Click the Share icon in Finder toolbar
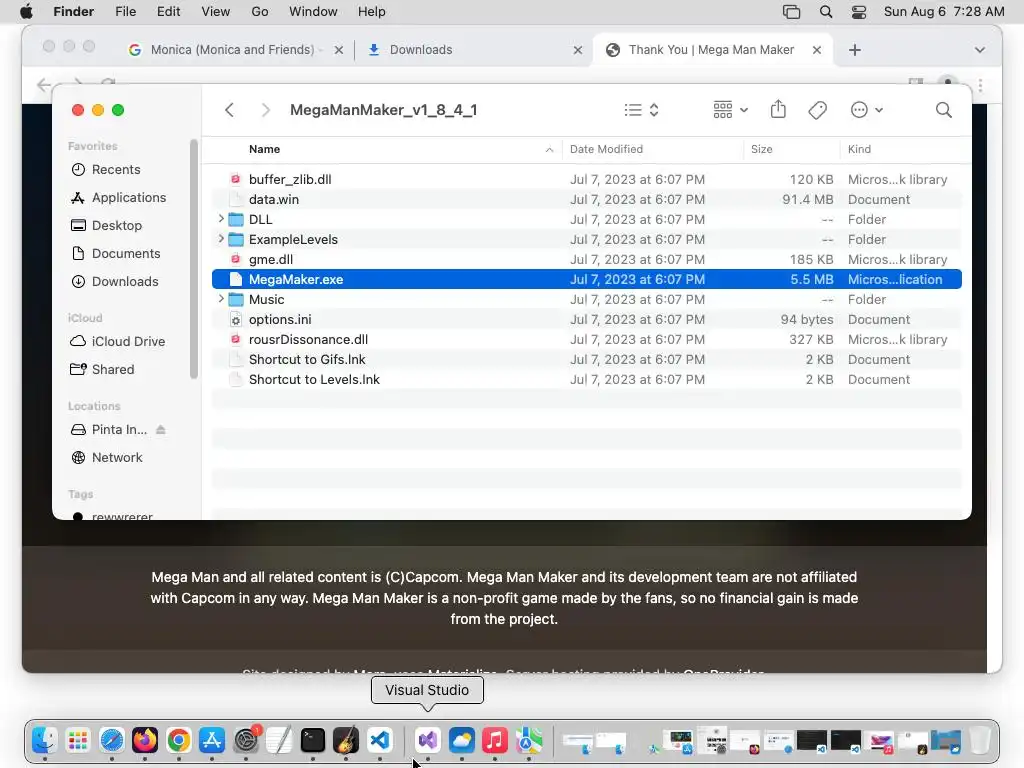 point(778,110)
